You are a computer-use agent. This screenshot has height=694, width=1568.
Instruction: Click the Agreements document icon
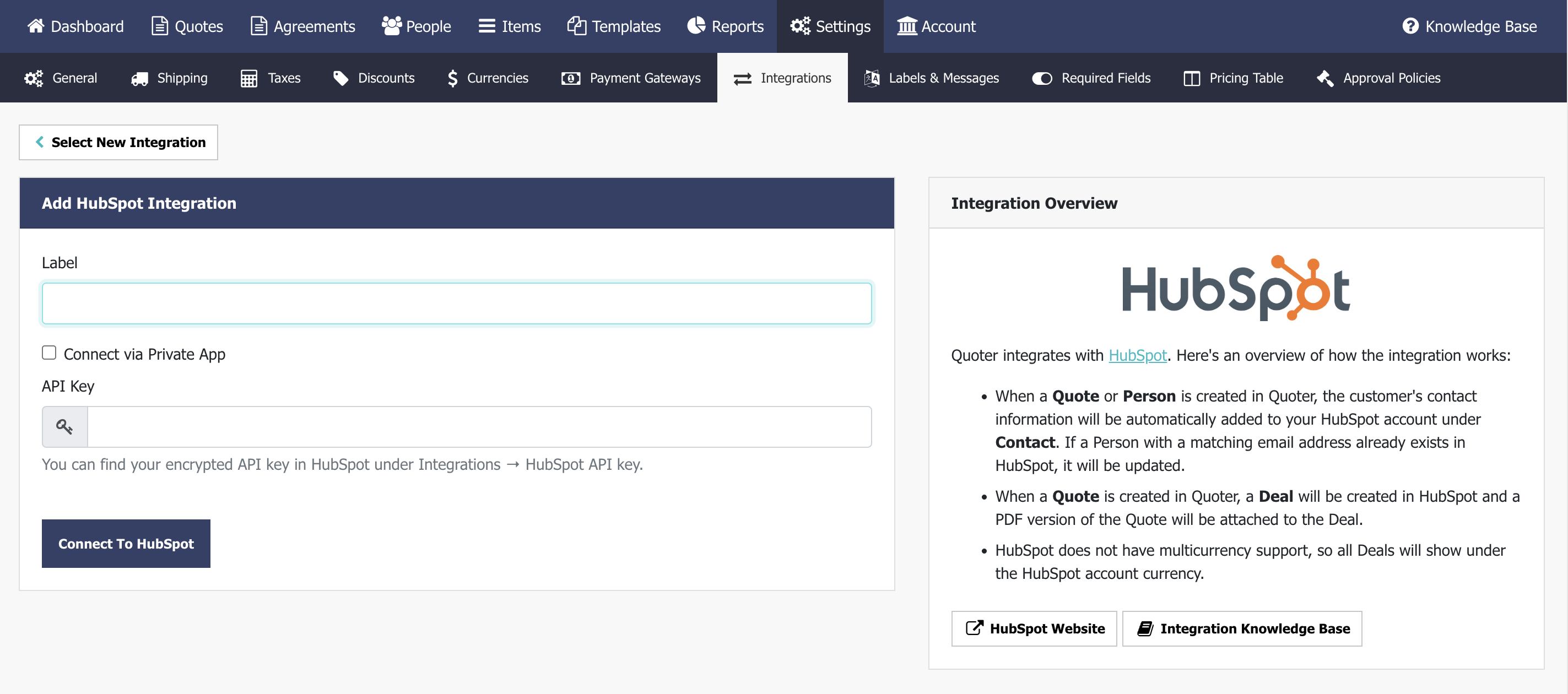[x=259, y=26]
